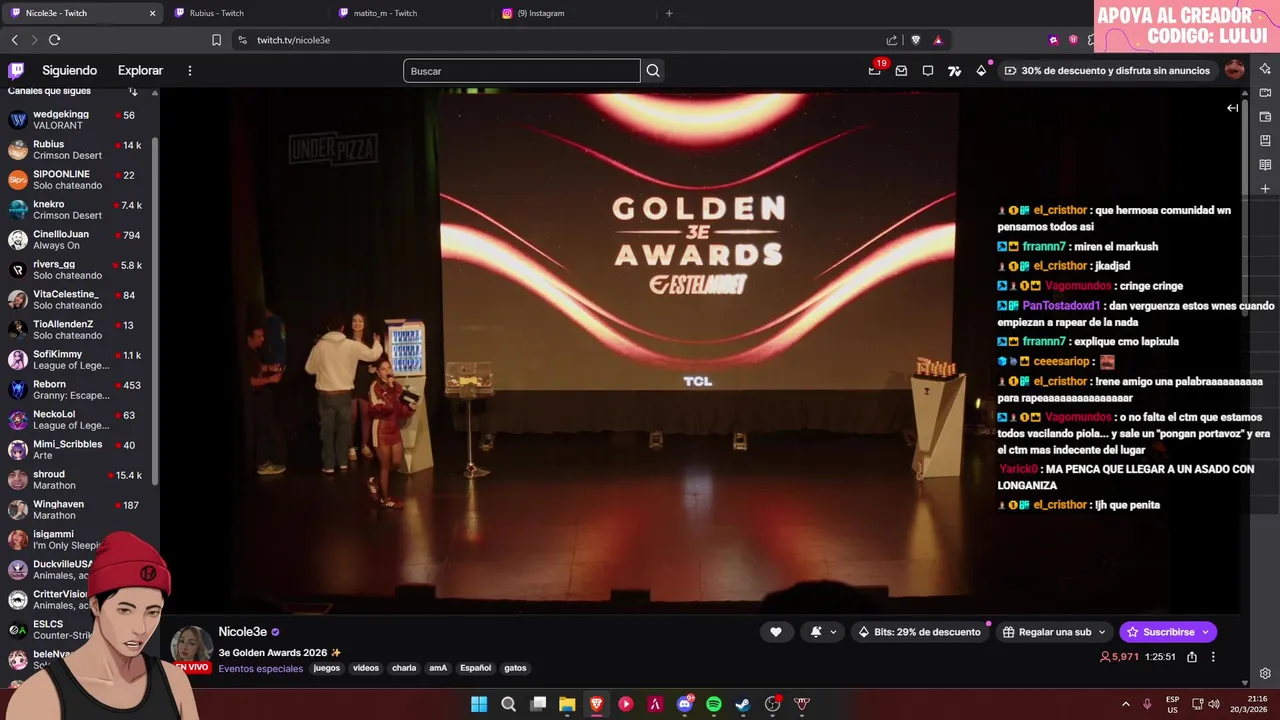Share the stream via share icon

[1192, 657]
